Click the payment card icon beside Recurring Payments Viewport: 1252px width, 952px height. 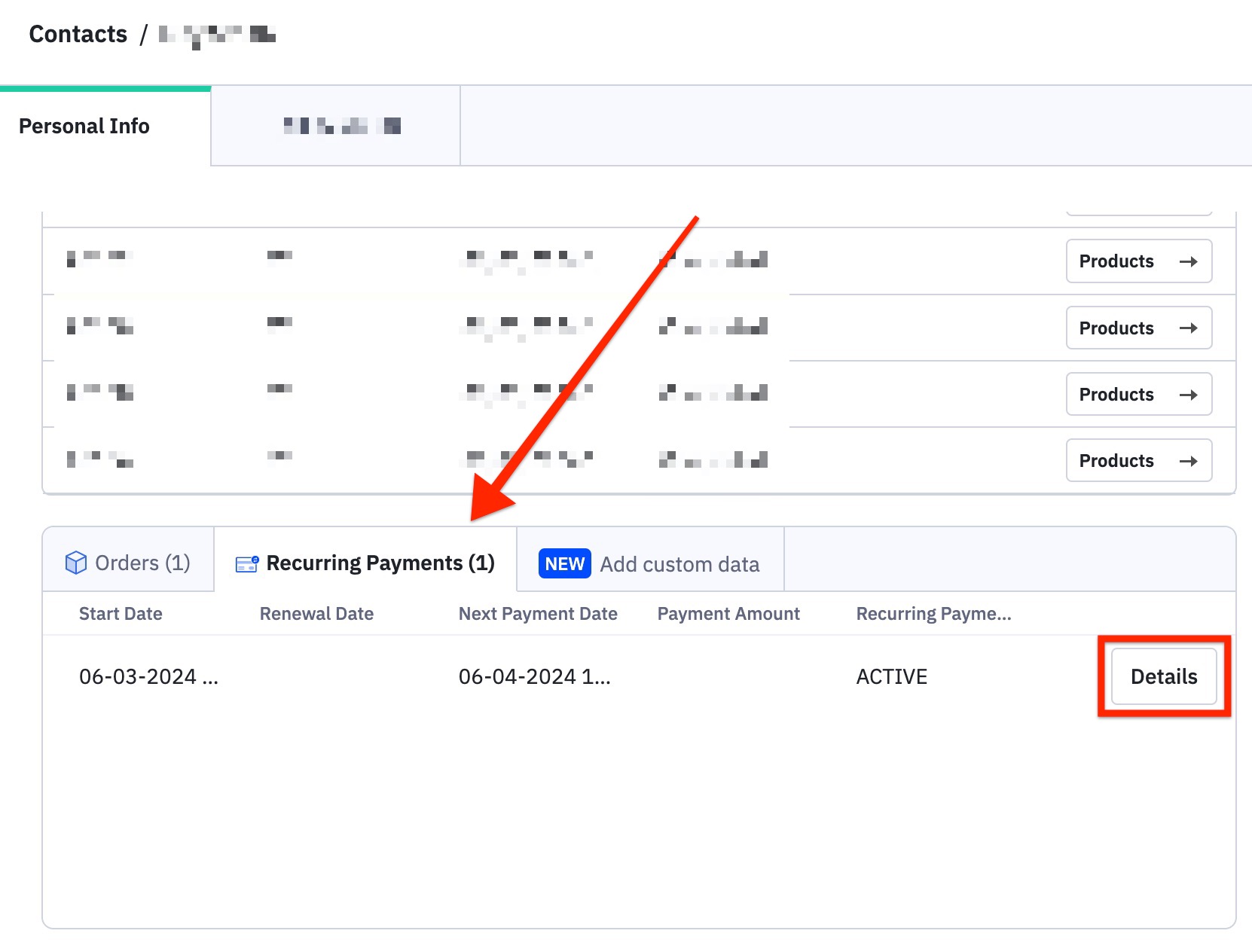point(246,562)
